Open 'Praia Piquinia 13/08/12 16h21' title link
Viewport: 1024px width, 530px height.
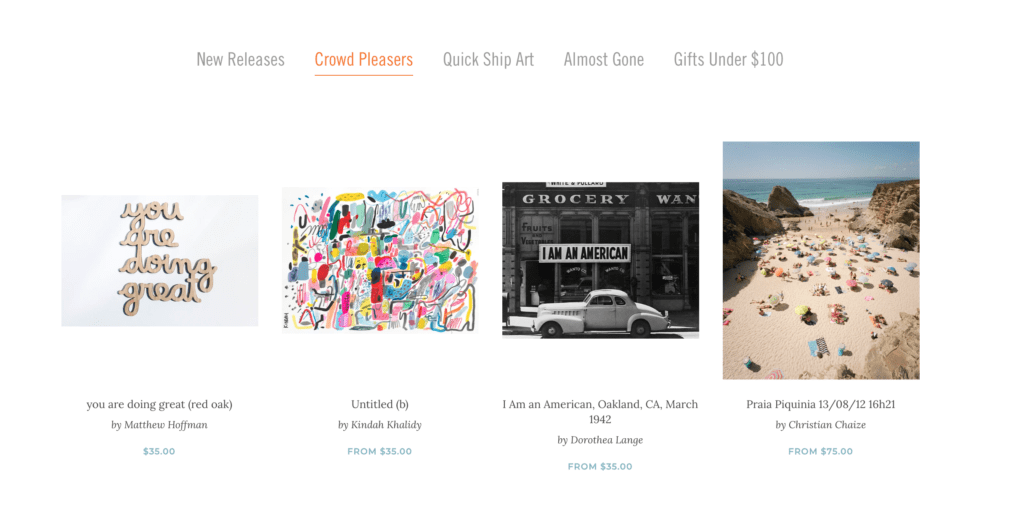[x=821, y=404]
